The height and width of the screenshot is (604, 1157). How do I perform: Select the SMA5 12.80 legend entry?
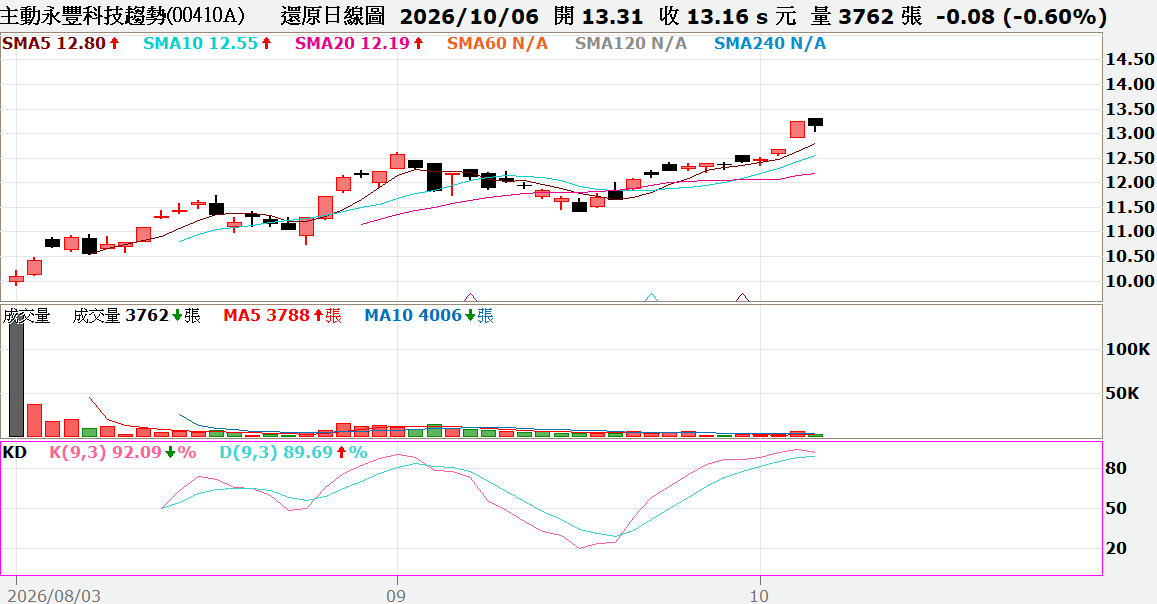click(61, 44)
